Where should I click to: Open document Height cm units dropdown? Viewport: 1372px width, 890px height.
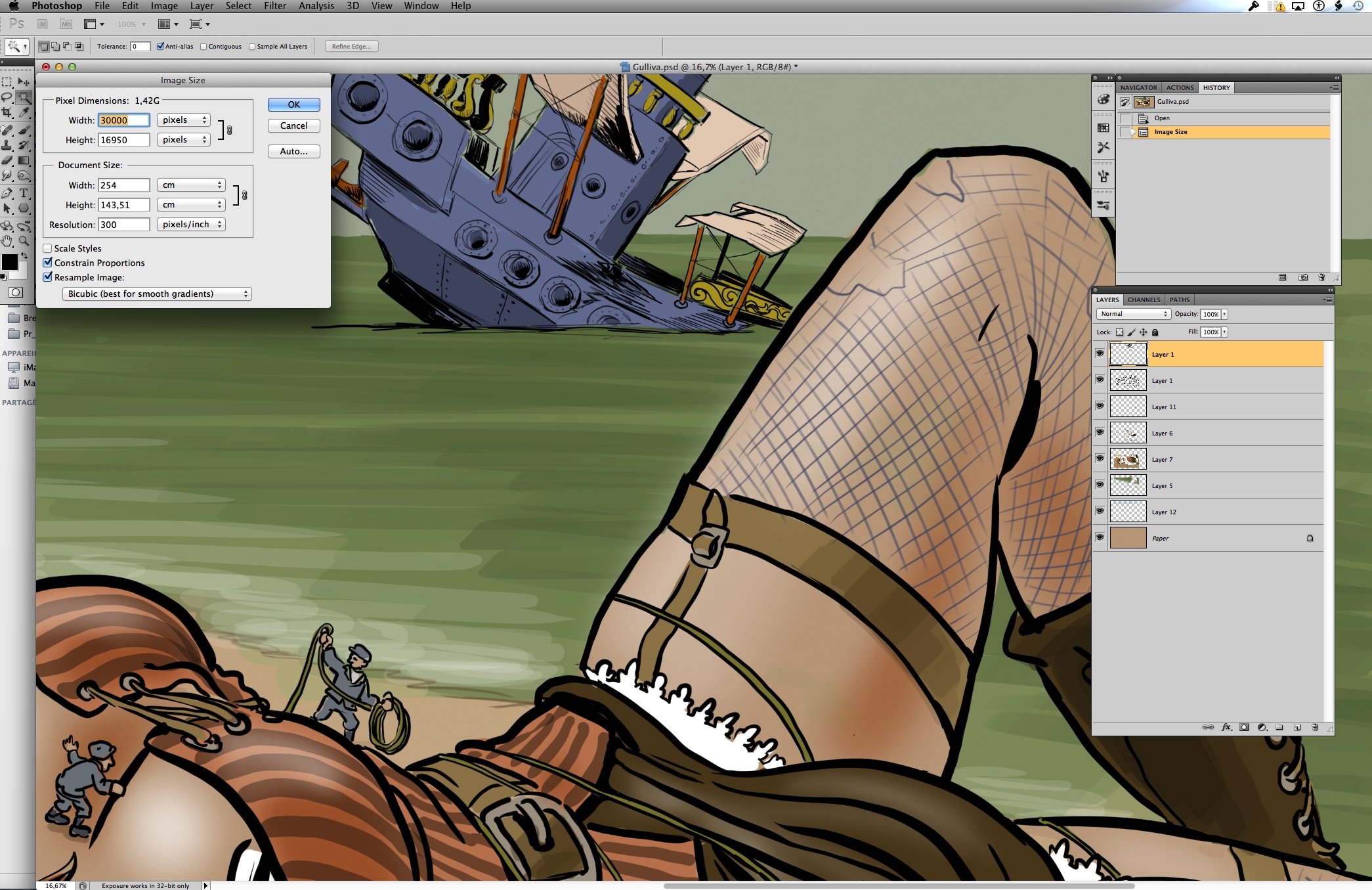point(191,205)
